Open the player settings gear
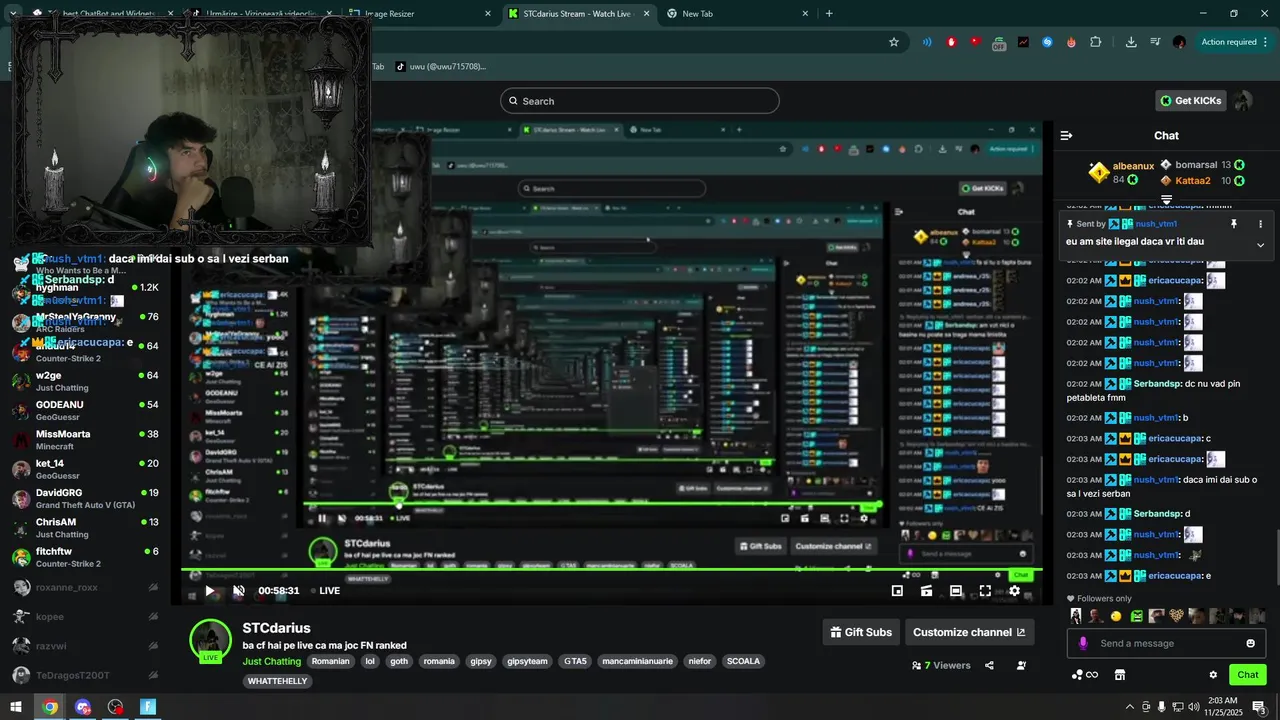1280x720 pixels. (1014, 591)
